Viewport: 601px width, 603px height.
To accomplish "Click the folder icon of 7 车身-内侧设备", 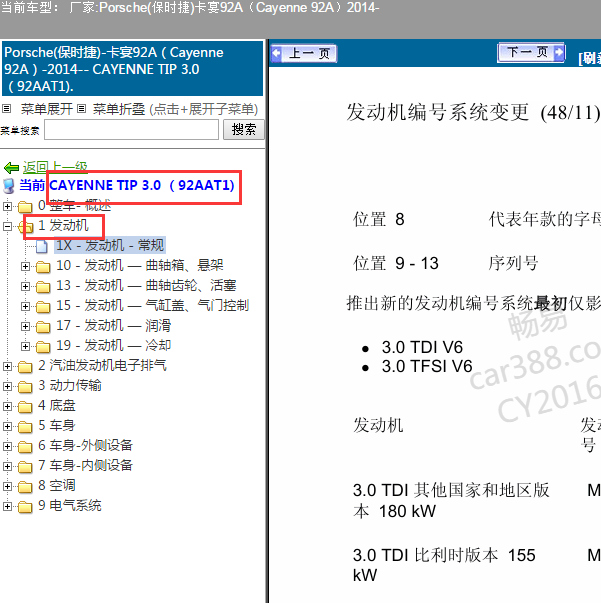I will tap(25, 466).
